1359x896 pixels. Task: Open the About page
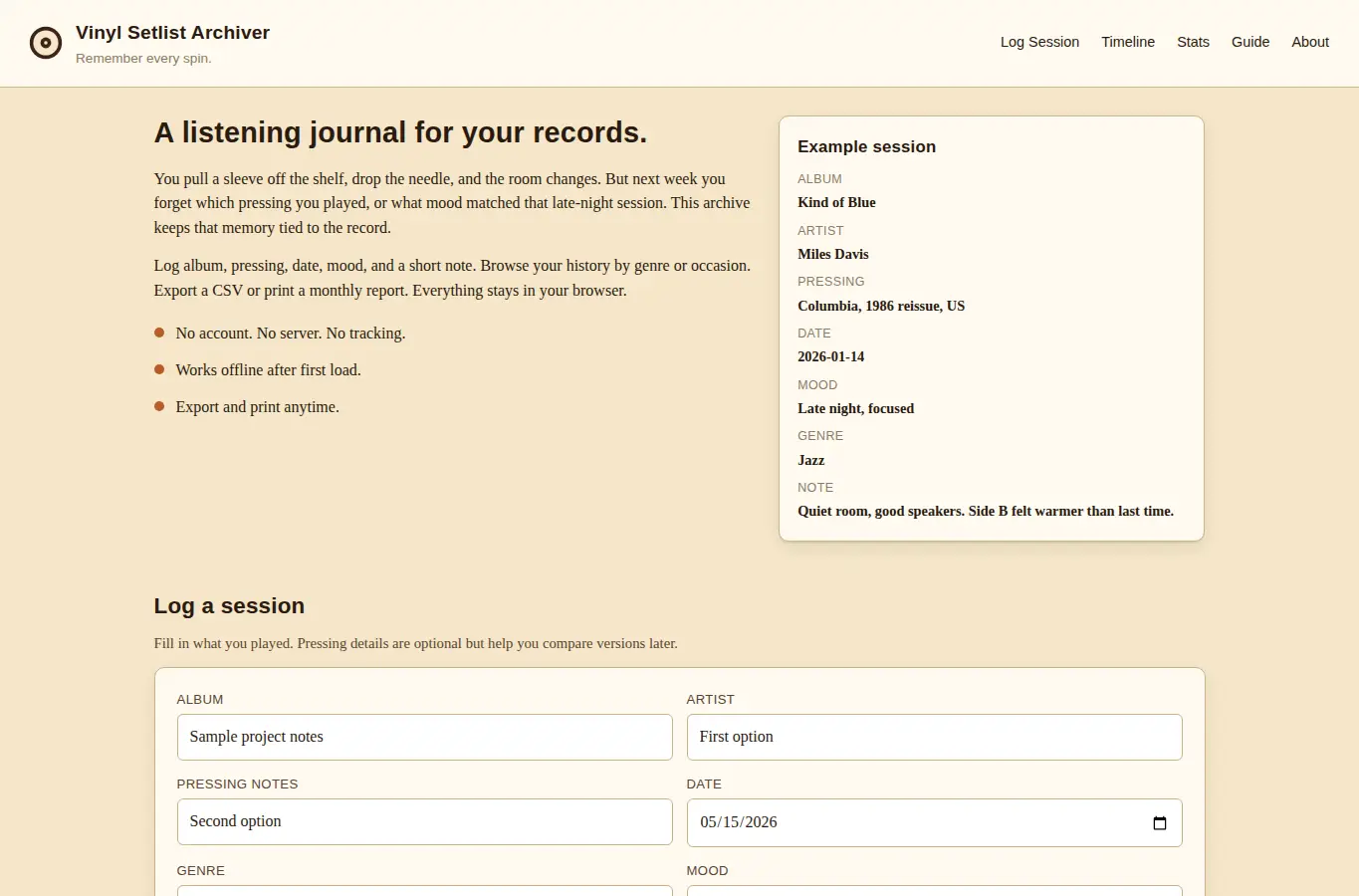point(1310,42)
